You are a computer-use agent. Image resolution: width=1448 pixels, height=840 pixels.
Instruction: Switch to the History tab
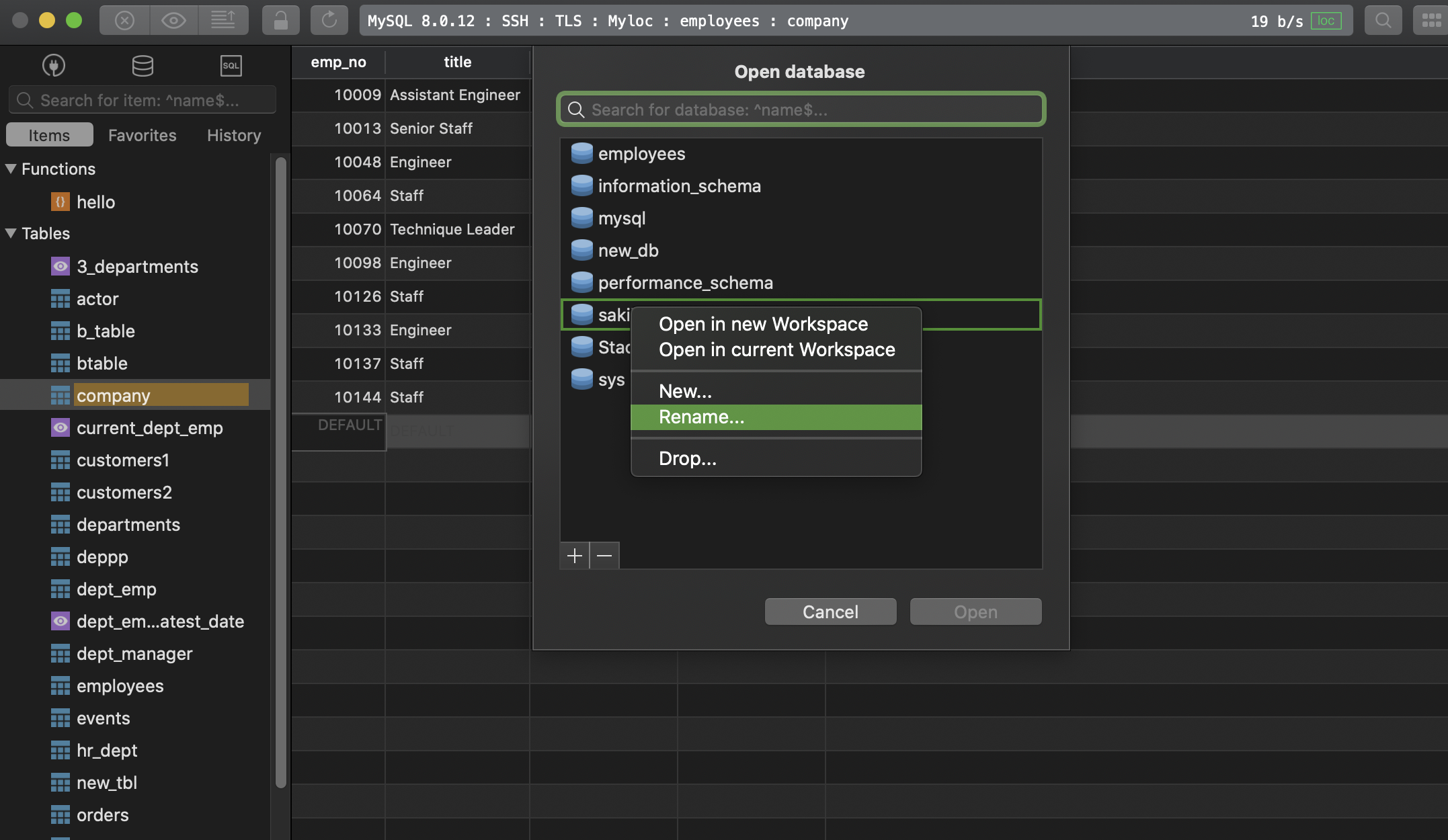(x=233, y=135)
